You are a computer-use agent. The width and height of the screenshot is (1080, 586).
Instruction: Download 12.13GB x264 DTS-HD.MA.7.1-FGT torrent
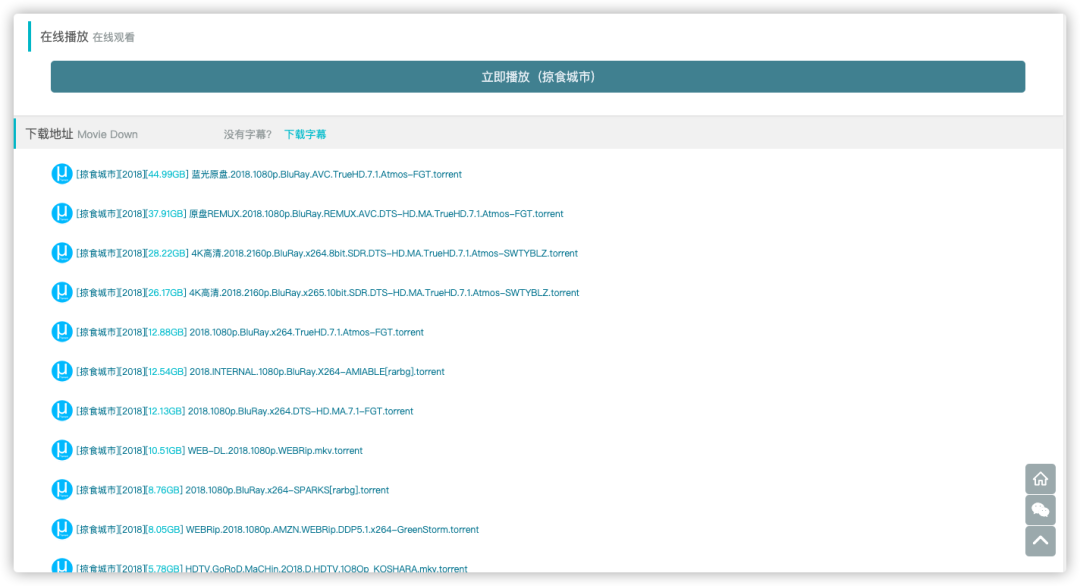245,411
